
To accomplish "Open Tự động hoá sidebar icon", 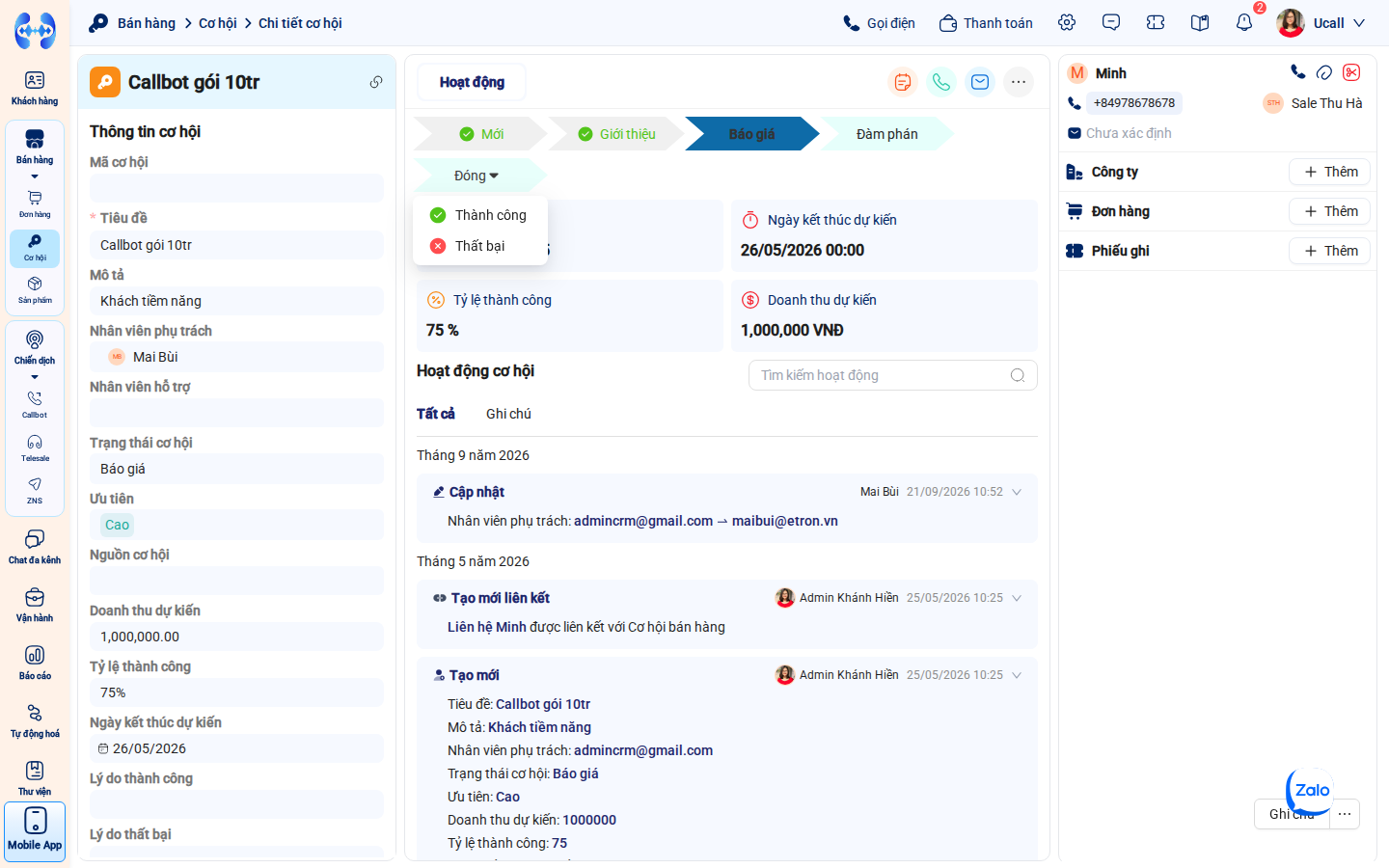I will [35, 720].
